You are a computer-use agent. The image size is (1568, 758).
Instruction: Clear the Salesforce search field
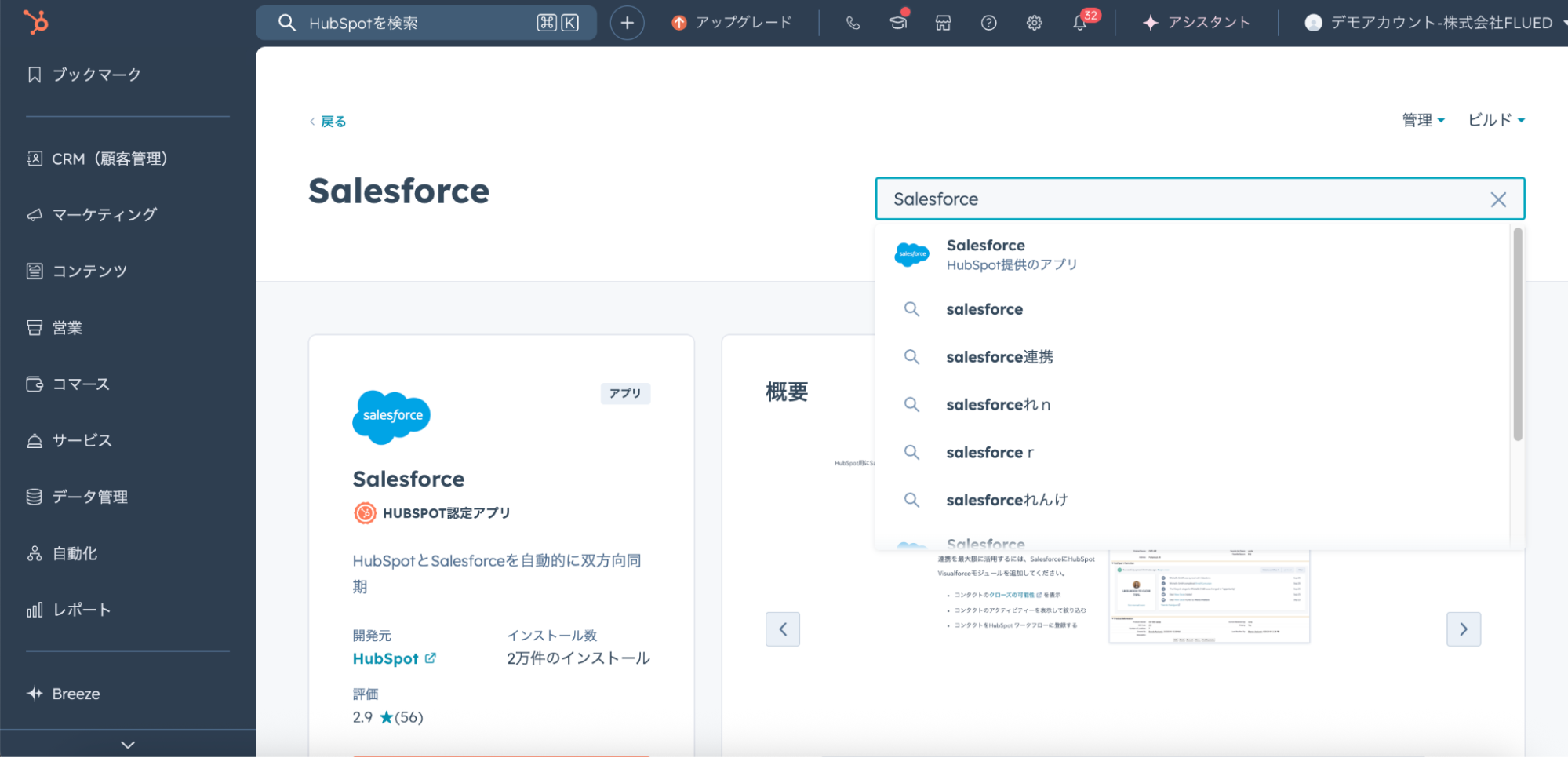tap(1497, 199)
